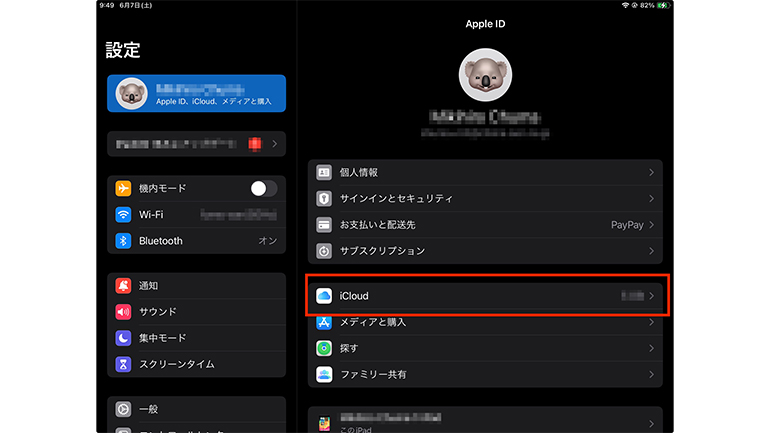Tap the large koala profile photo

tap(485, 75)
